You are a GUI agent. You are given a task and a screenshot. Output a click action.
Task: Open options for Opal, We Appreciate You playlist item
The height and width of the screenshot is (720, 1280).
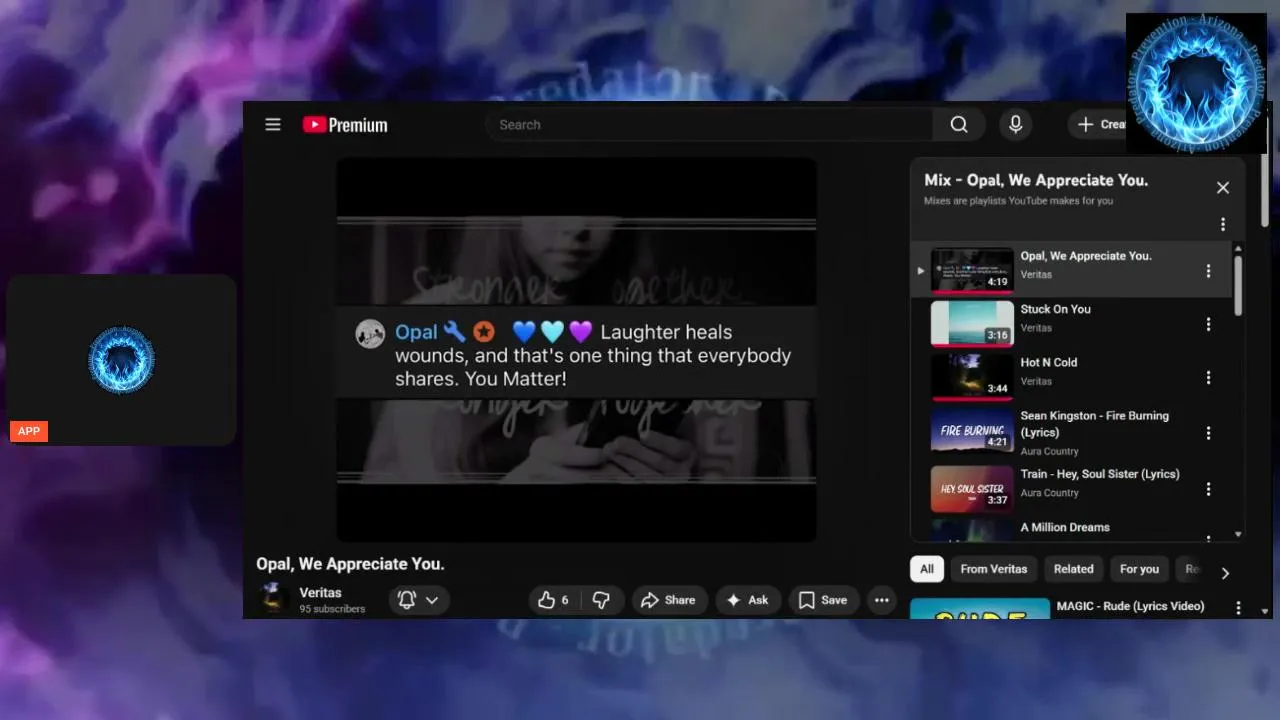coord(1208,271)
